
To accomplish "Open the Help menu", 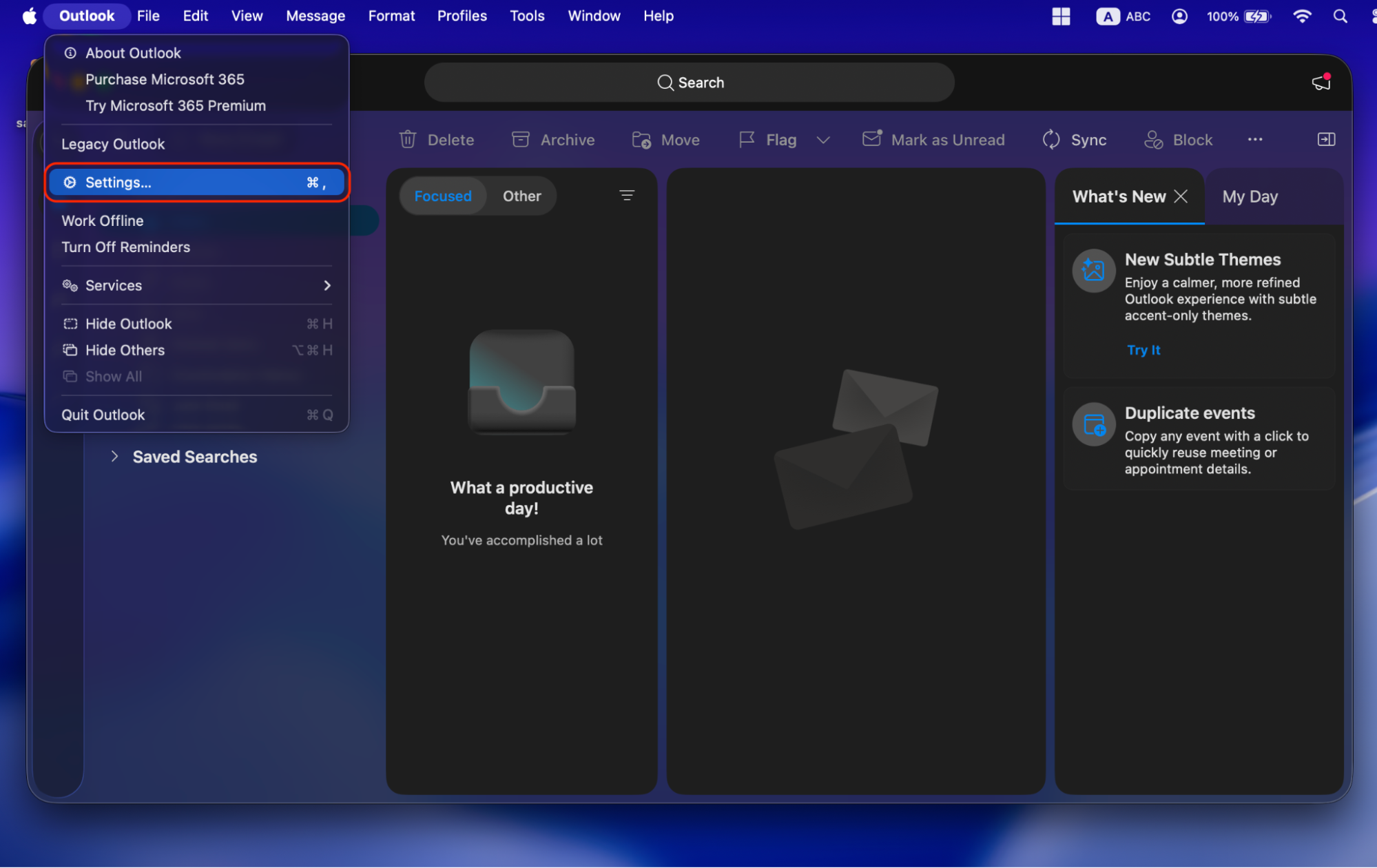I will pos(658,16).
